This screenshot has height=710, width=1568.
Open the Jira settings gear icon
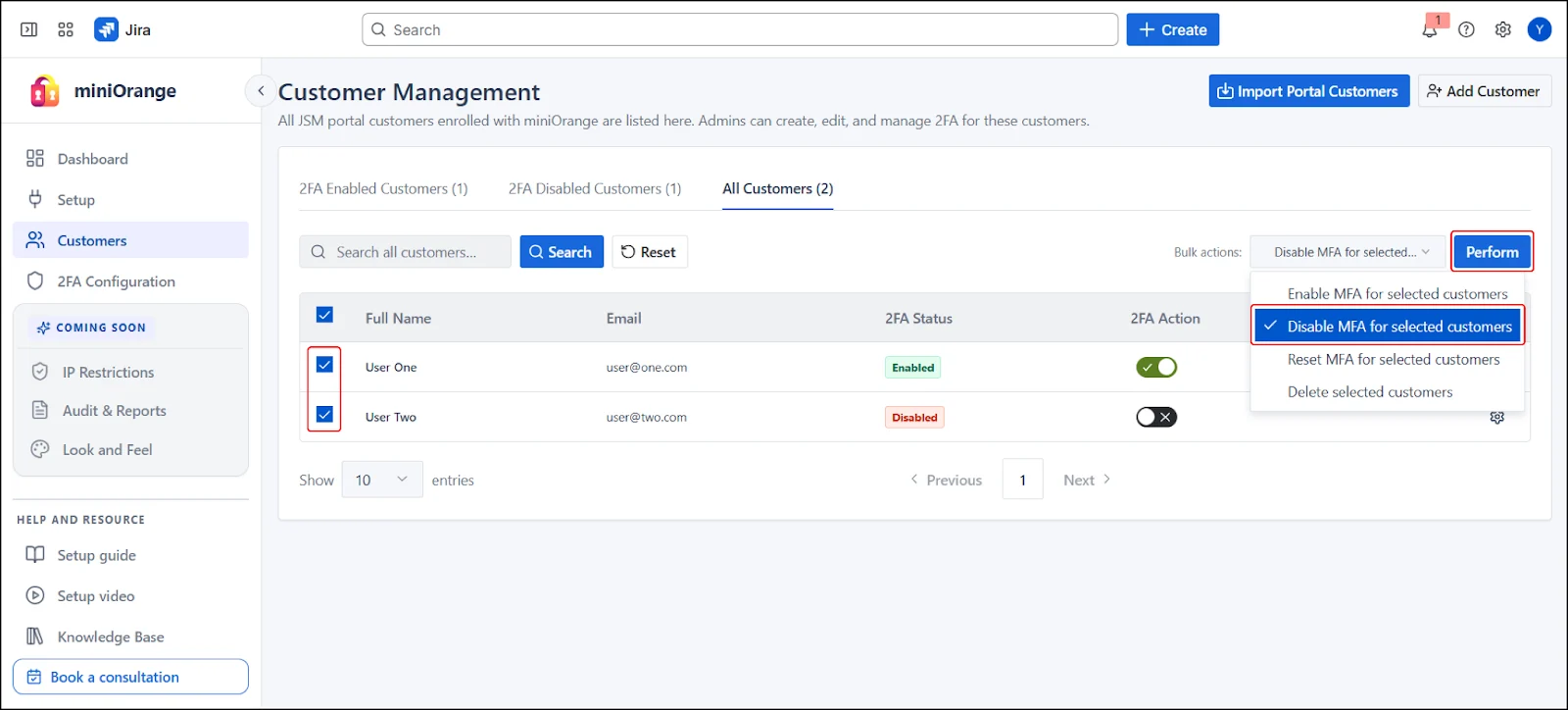(1502, 29)
